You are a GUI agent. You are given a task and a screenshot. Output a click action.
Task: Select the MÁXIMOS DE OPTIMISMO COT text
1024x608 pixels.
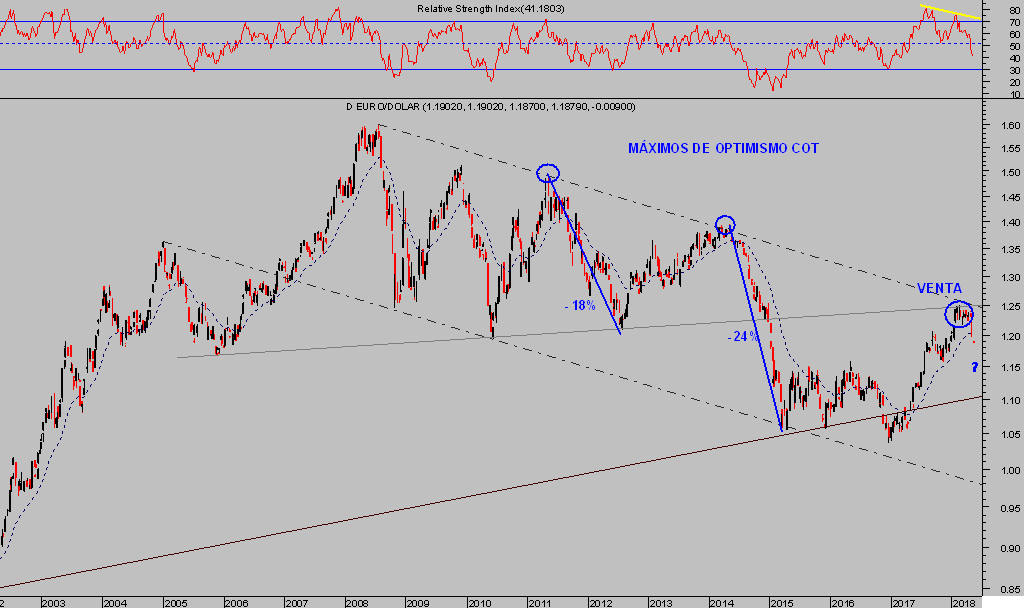point(723,148)
